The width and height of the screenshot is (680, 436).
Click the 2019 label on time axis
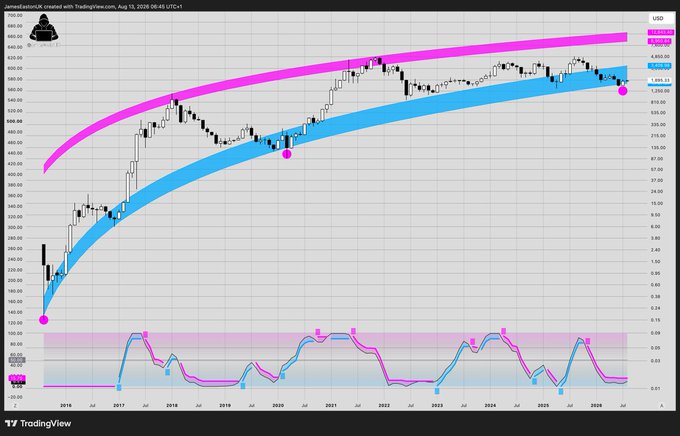pyautogui.click(x=225, y=406)
